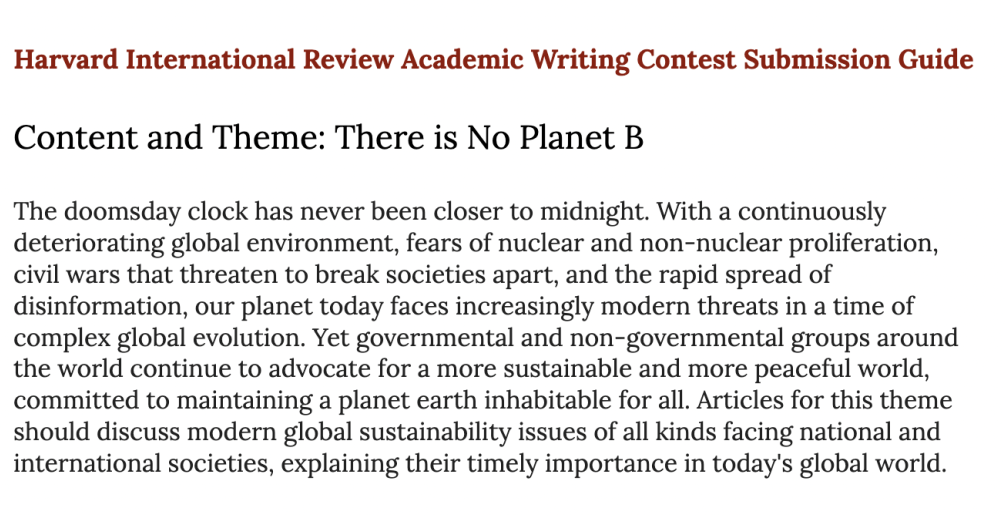This screenshot has height=517, width=1005.
Task: Click "Planet B" in the subheading
Action: click(581, 138)
